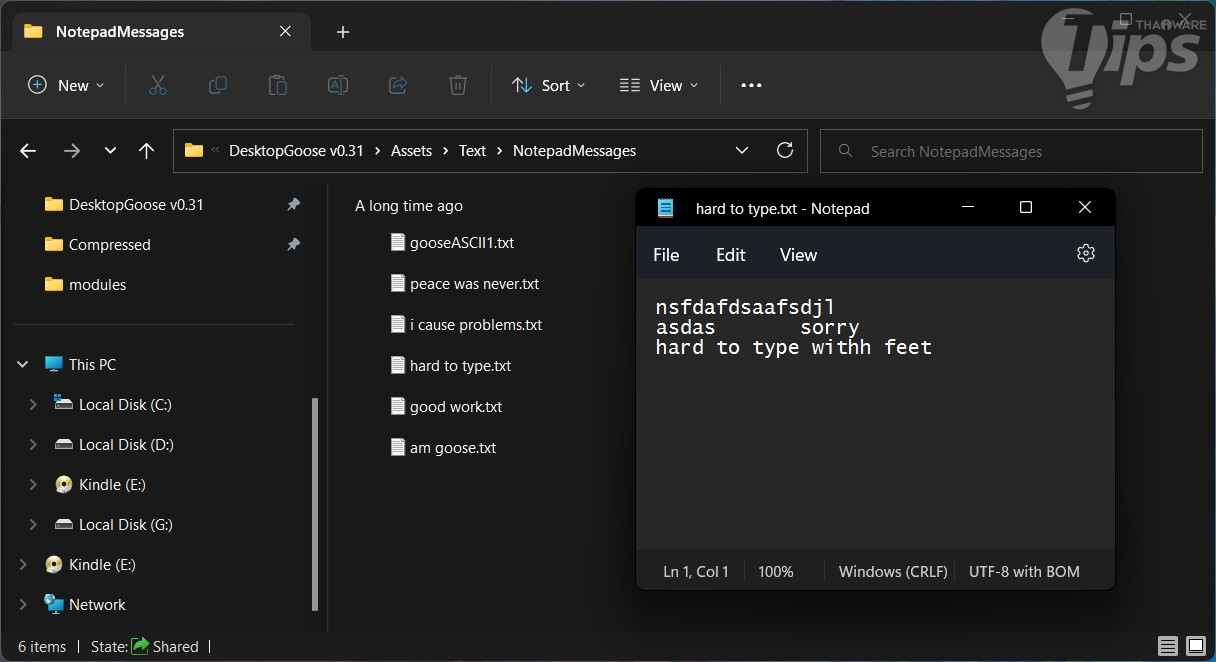
Task: Refresh the current folder view
Action: tap(785, 151)
